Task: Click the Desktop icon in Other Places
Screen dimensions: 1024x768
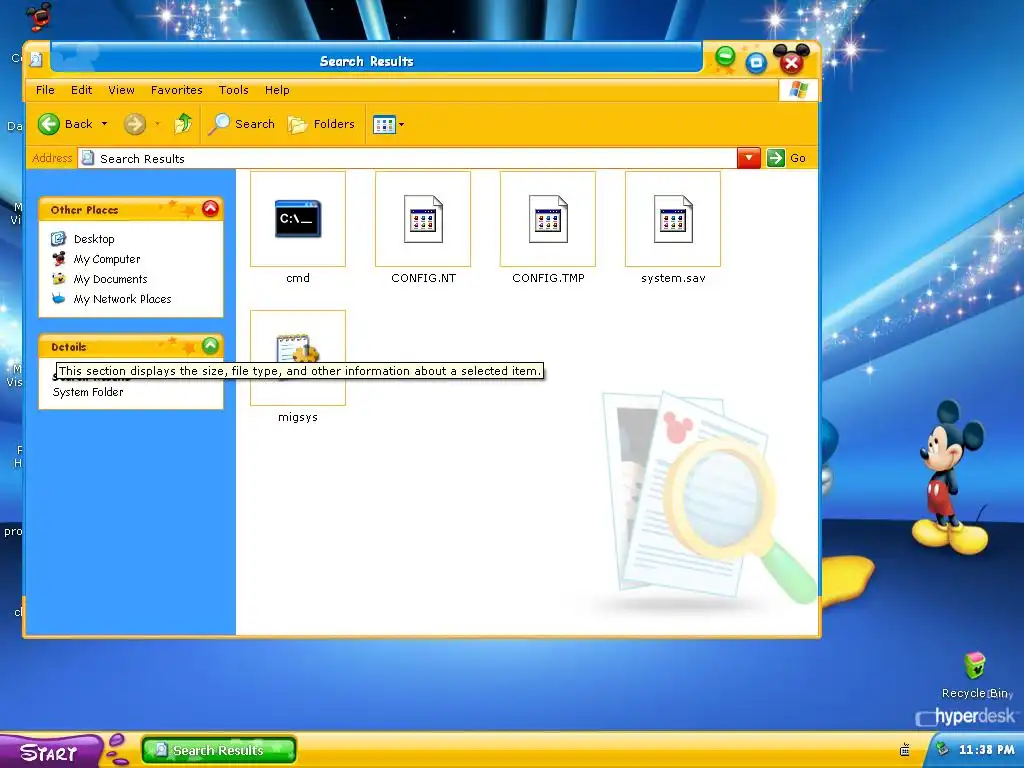Action: click(59, 238)
